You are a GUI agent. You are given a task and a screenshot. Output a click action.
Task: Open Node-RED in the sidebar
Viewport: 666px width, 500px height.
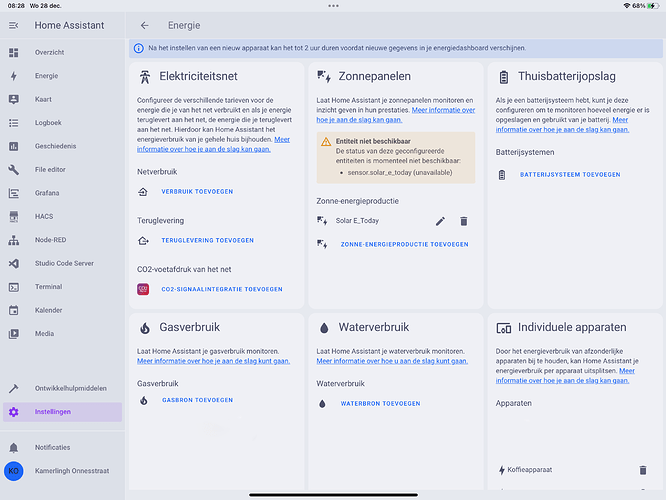(52, 240)
